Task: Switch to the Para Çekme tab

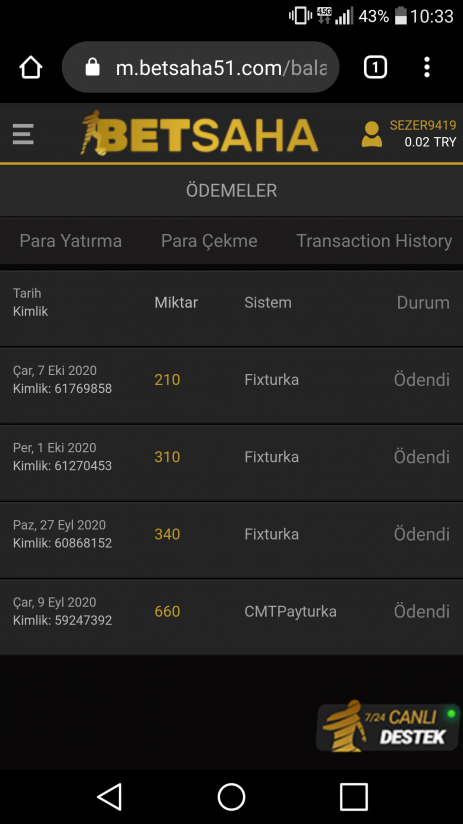Action: pyautogui.click(x=209, y=241)
